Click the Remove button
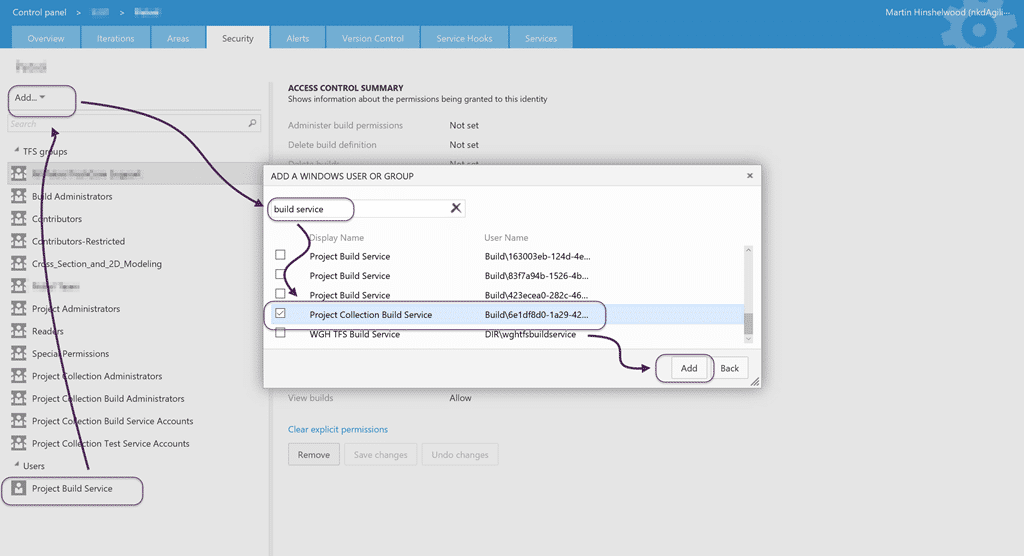 pyautogui.click(x=313, y=455)
